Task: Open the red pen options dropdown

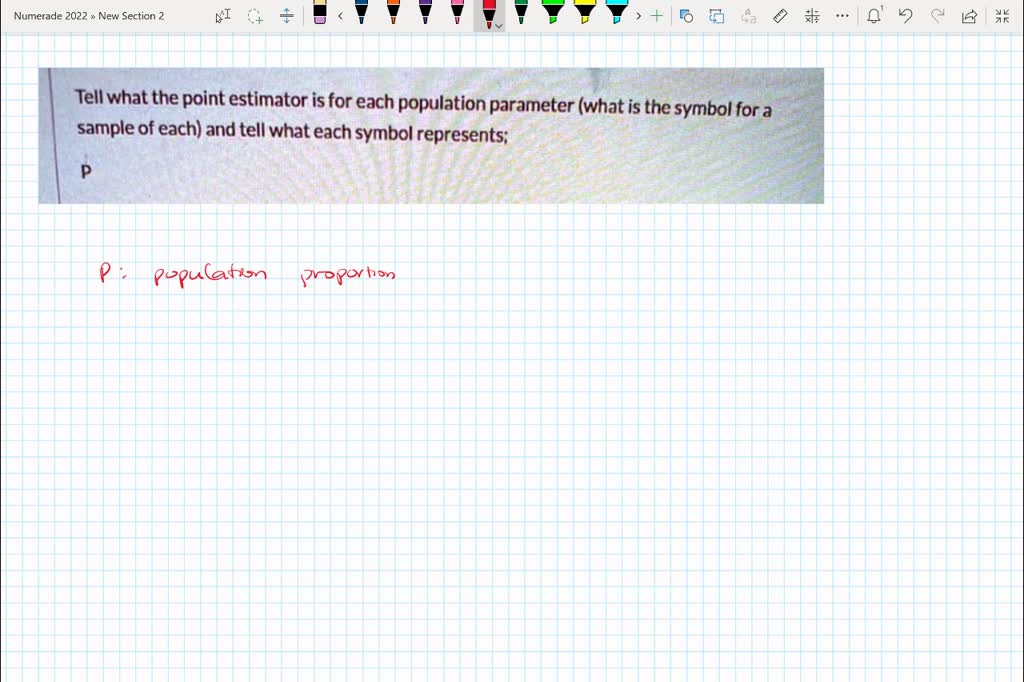Action: pos(497,27)
